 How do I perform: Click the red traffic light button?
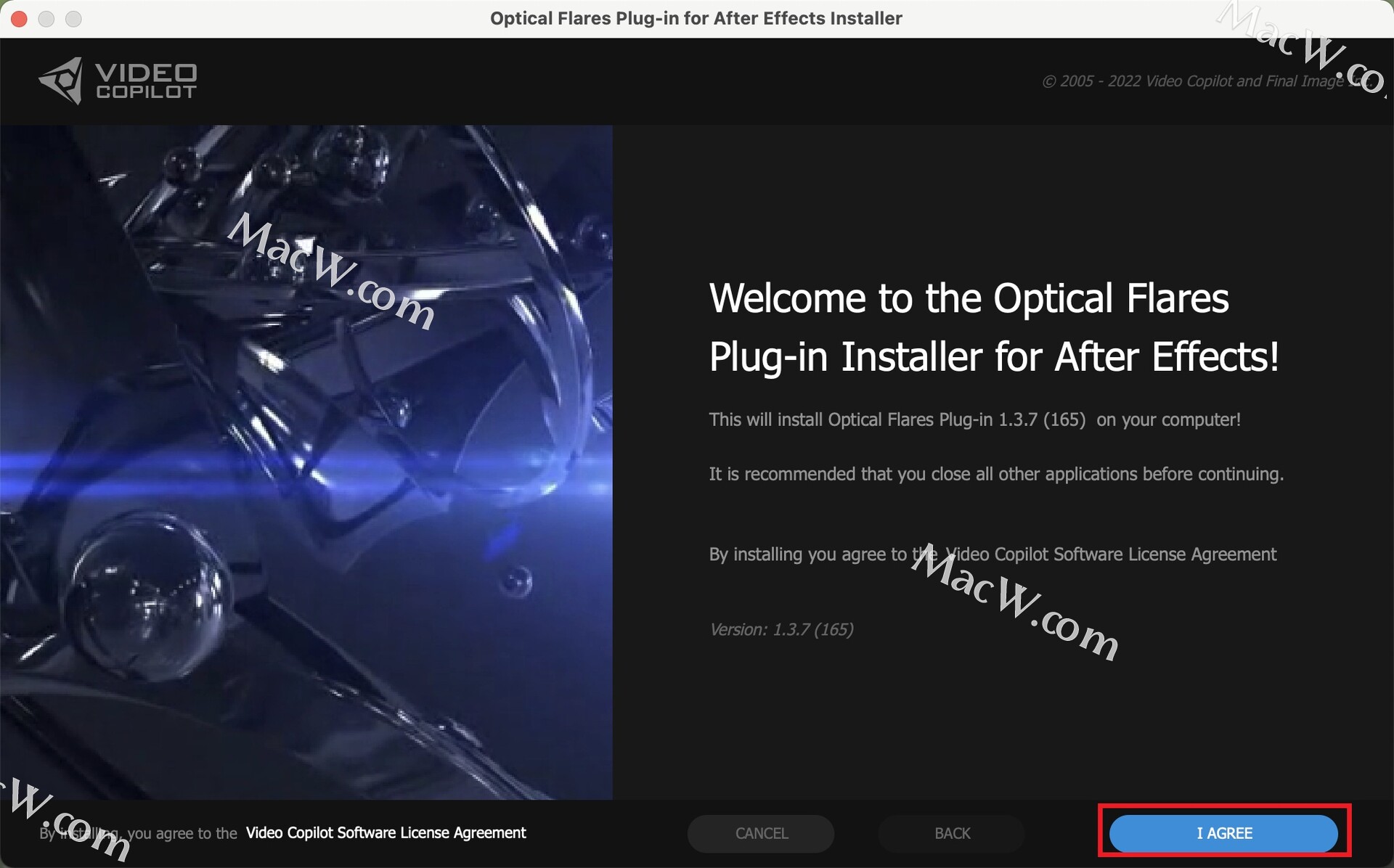click(x=19, y=19)
